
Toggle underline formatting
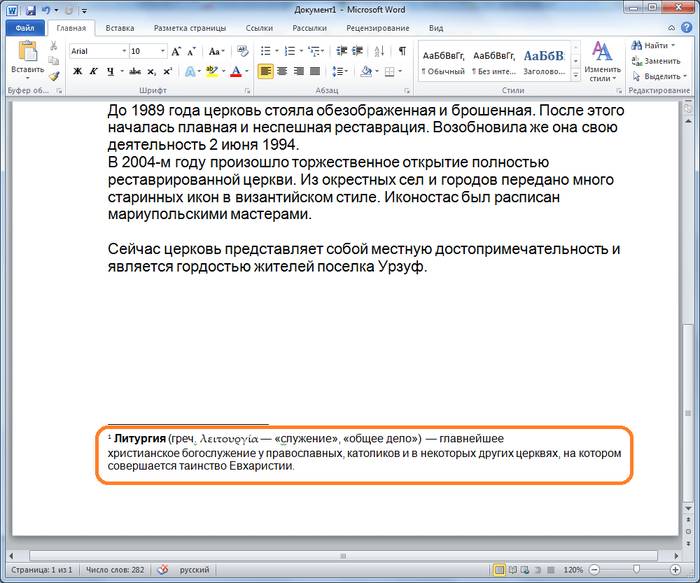(x=108, y=71)
